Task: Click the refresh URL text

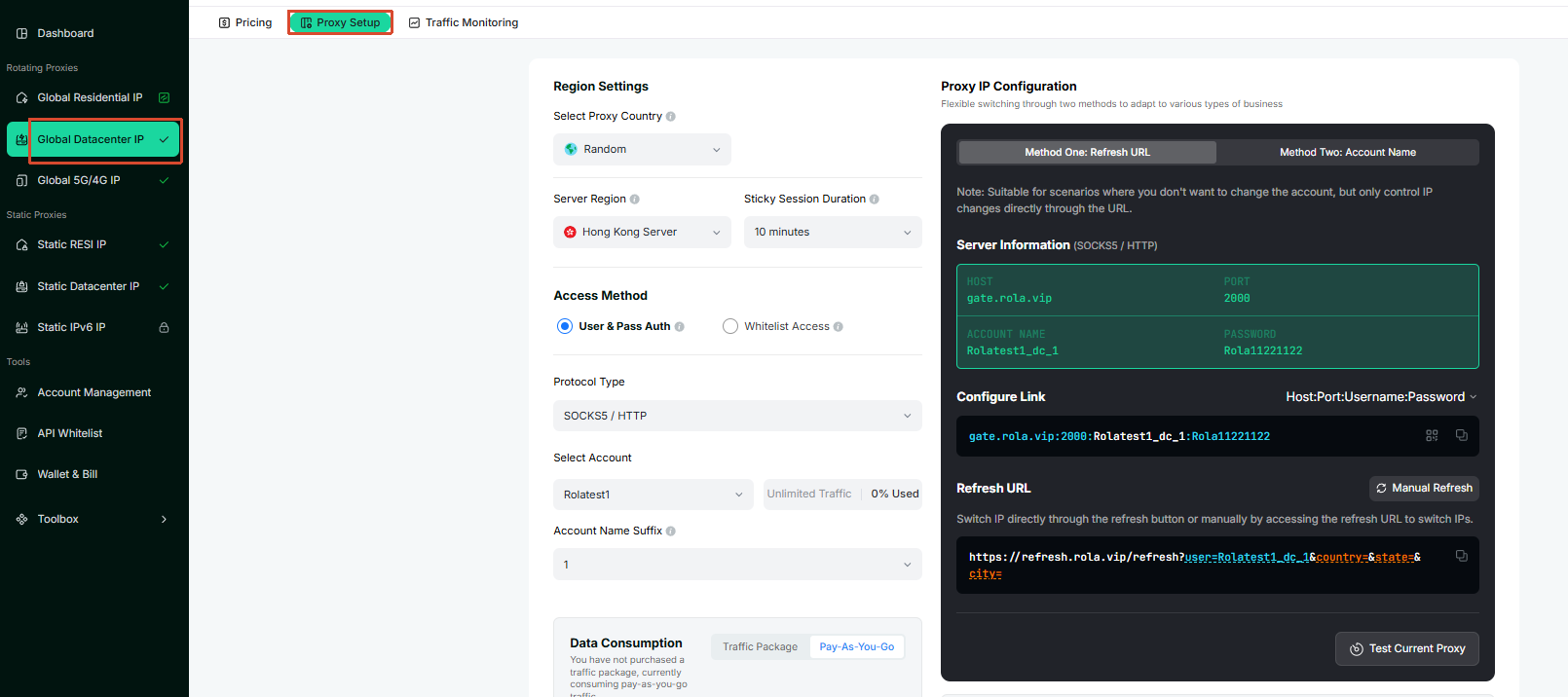Action: 1195,566
